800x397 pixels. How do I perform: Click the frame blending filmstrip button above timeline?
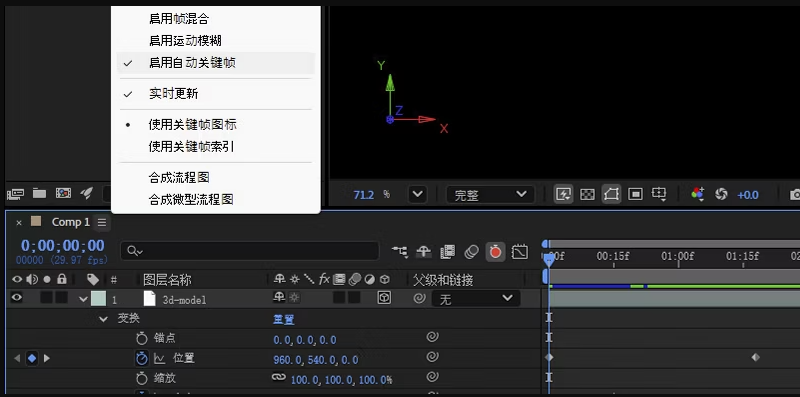pos(447,251)
